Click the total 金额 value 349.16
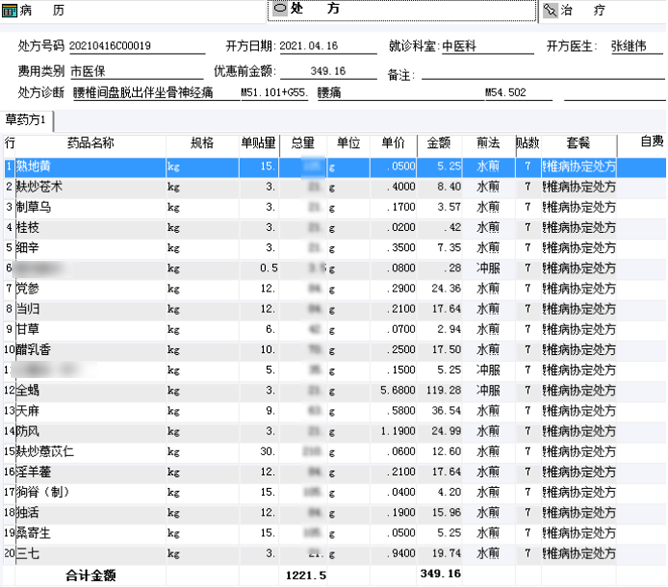 coord(441,574)
